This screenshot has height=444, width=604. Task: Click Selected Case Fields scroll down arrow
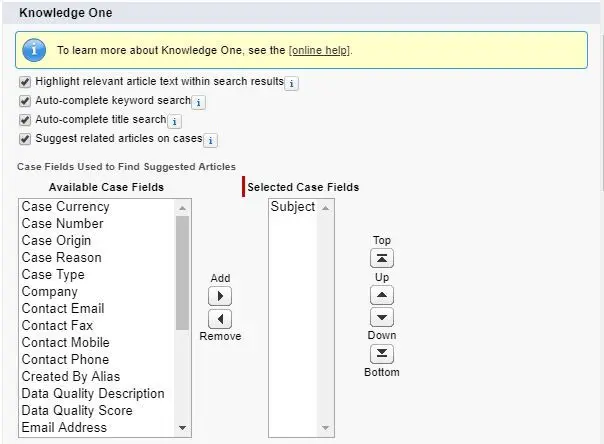pos(325,428)
